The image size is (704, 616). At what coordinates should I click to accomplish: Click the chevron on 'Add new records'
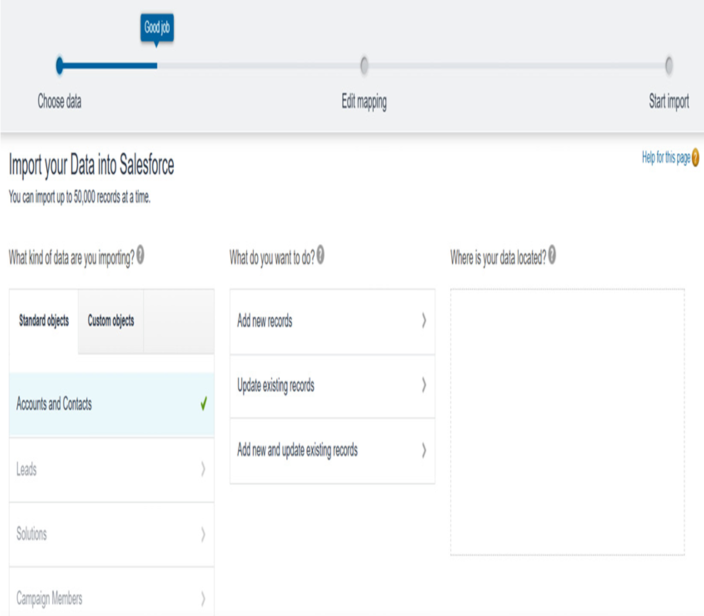click(424, 321)
